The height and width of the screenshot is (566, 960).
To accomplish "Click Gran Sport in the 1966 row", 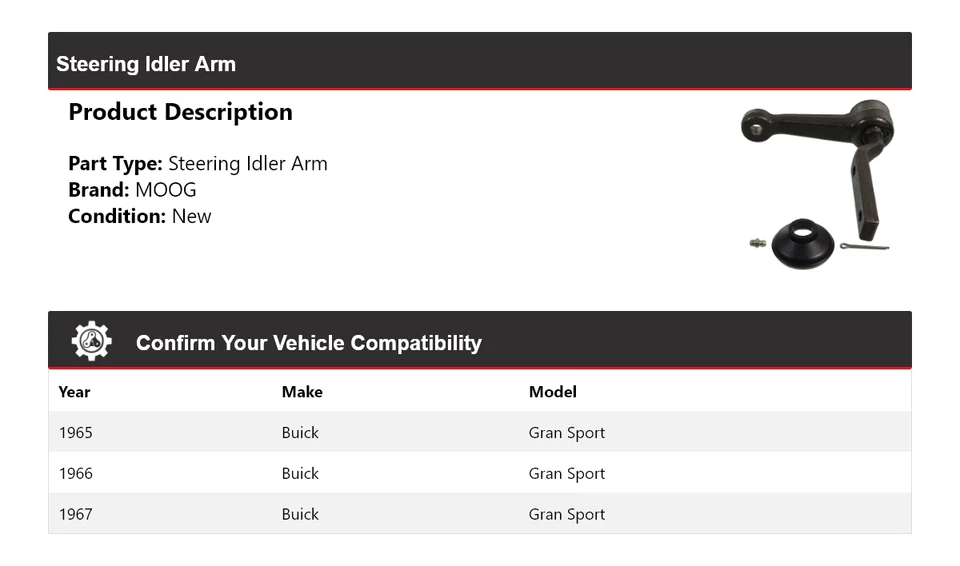I will point(567,474).
